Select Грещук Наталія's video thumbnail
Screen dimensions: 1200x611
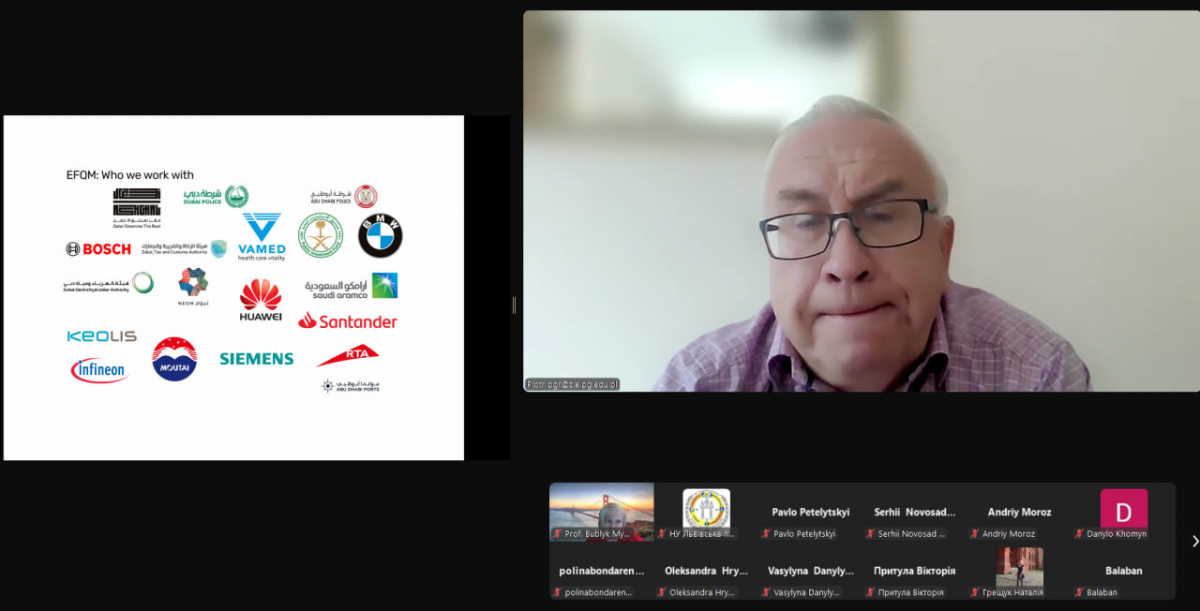pyautogui.click(x=1019, y=566)
